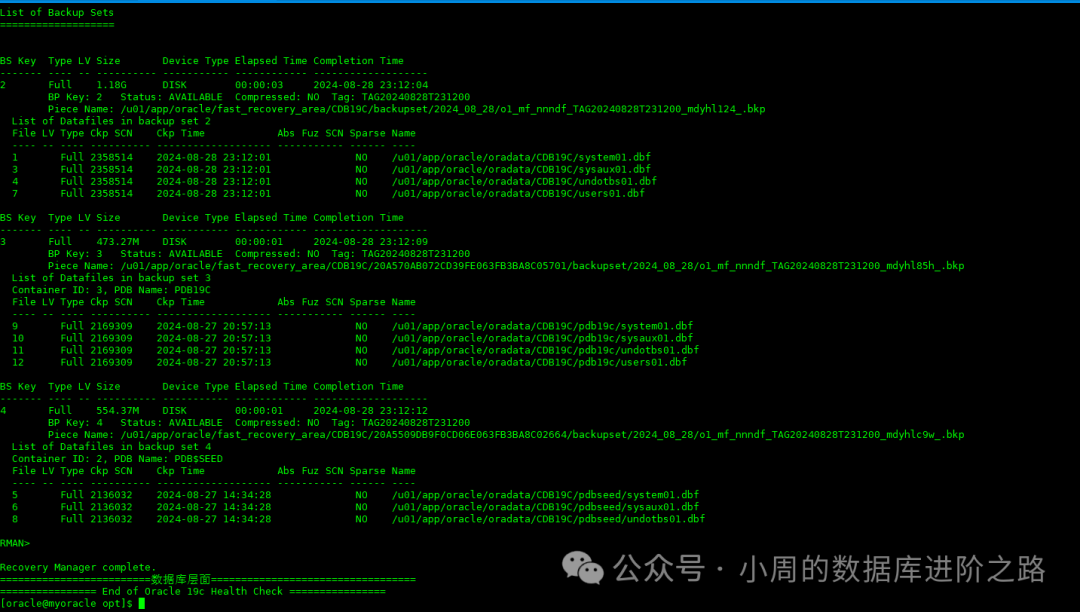
Task: Click completion time '2024-08-28 23:12:09'
Action: point(371,242)
